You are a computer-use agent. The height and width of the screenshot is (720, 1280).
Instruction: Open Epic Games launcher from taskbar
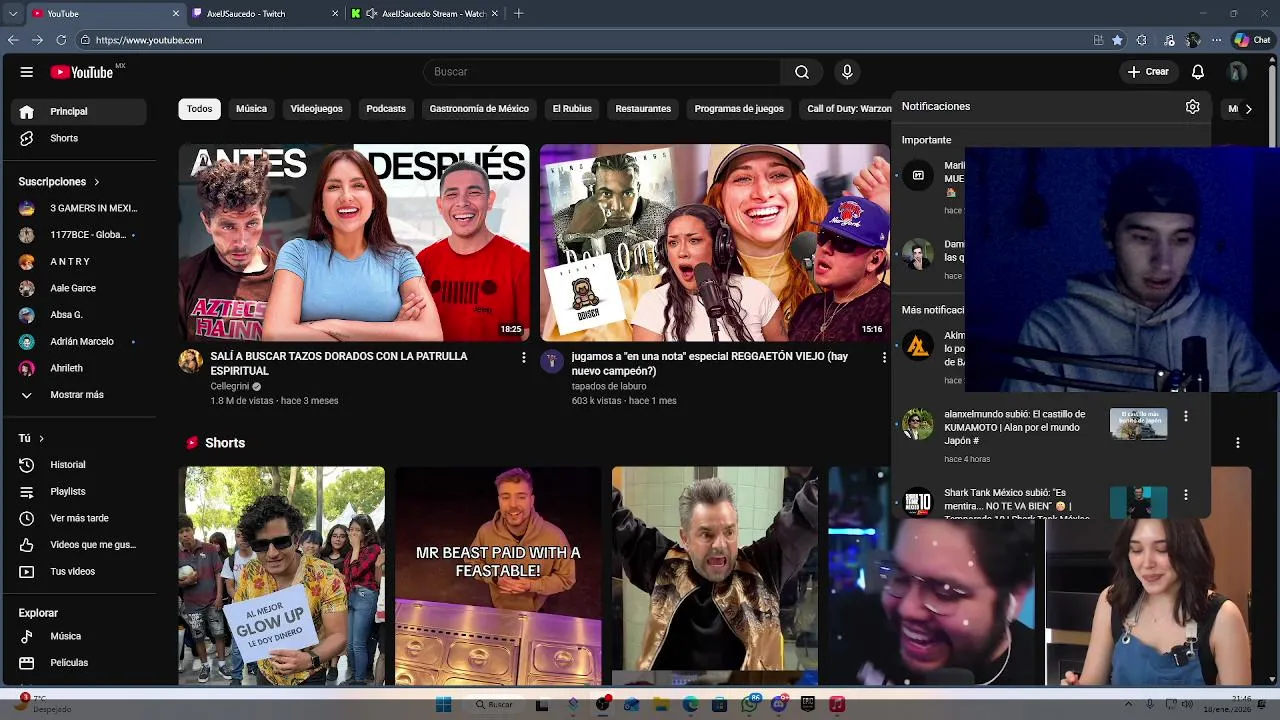808,705
